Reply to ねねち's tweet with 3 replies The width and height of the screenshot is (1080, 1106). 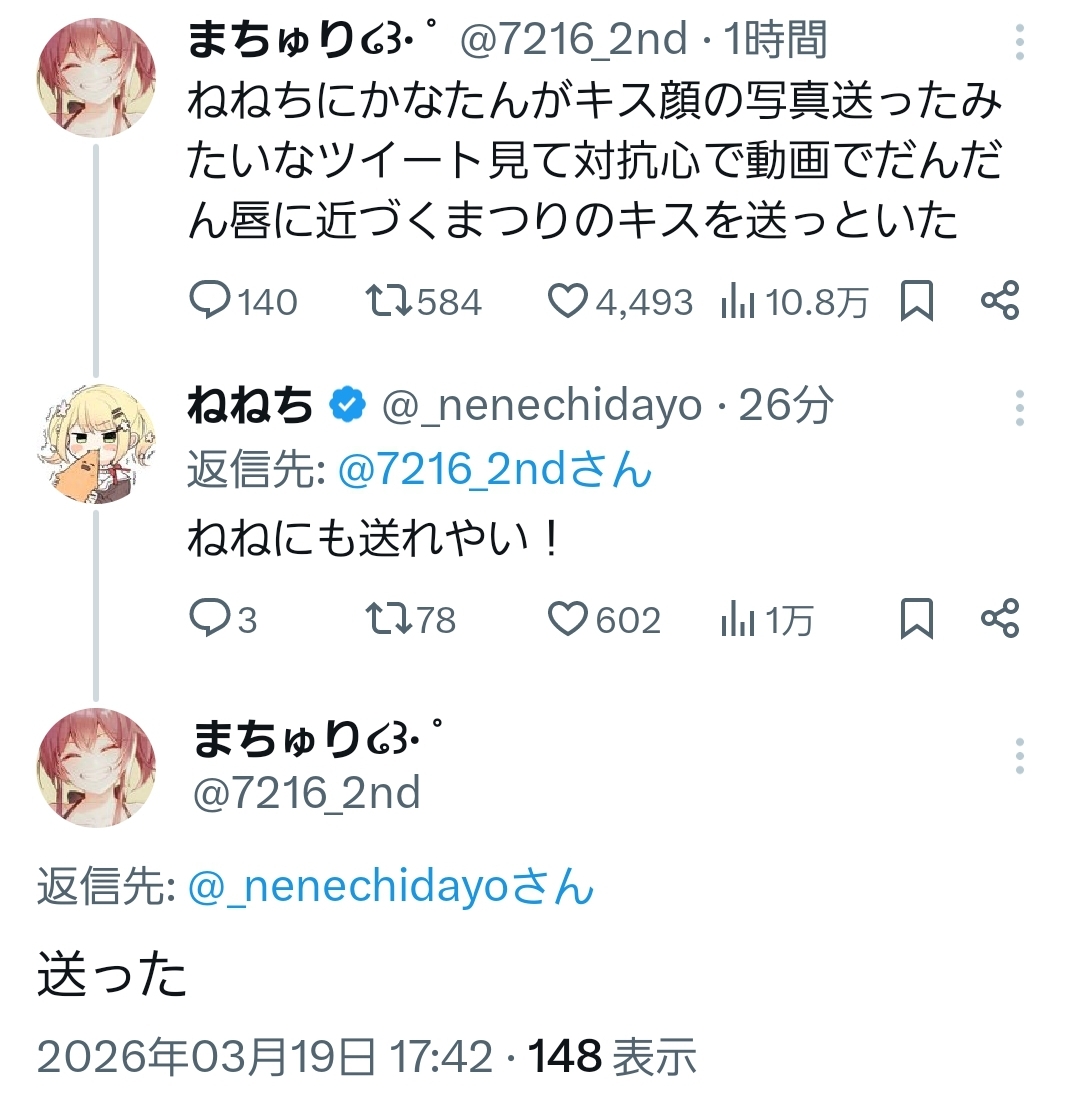[210, 620]
